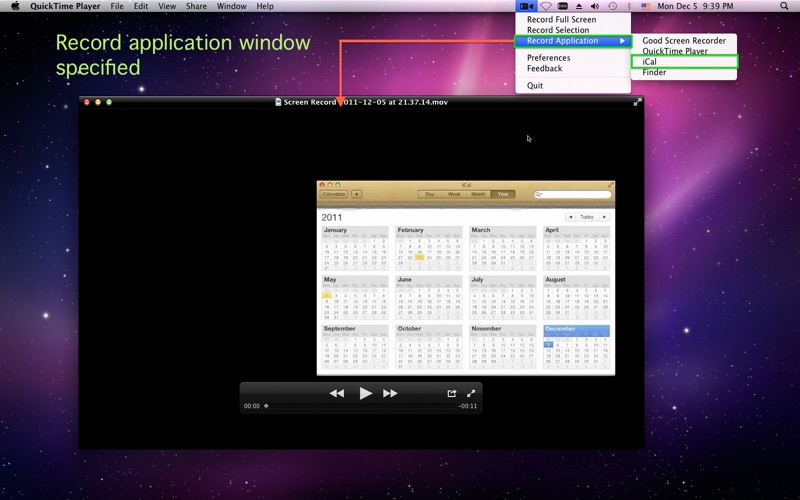This screenshot has width=800, height=500.
Task: Select QuickTime Player in the application submenu
Action: point(684,51)
